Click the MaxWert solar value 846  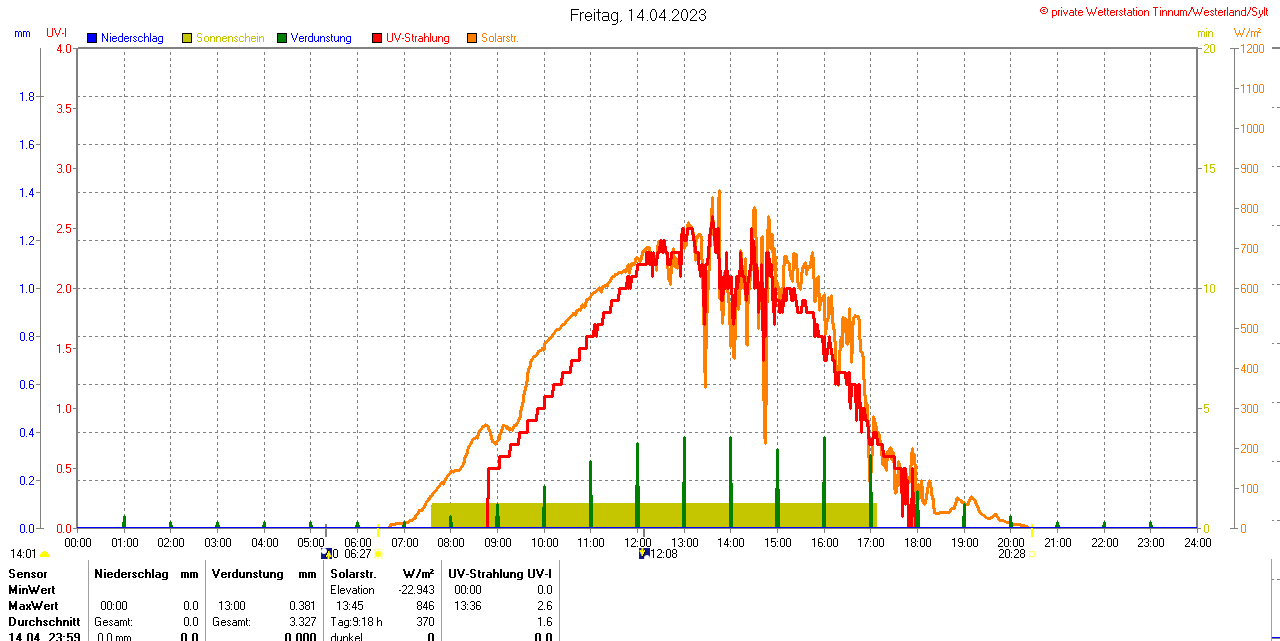click(x=425, y=606)
